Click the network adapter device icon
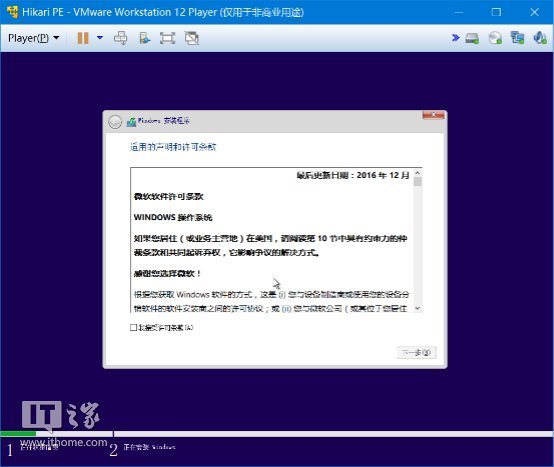This screenshot has height=467, width=554. point(517,38)
